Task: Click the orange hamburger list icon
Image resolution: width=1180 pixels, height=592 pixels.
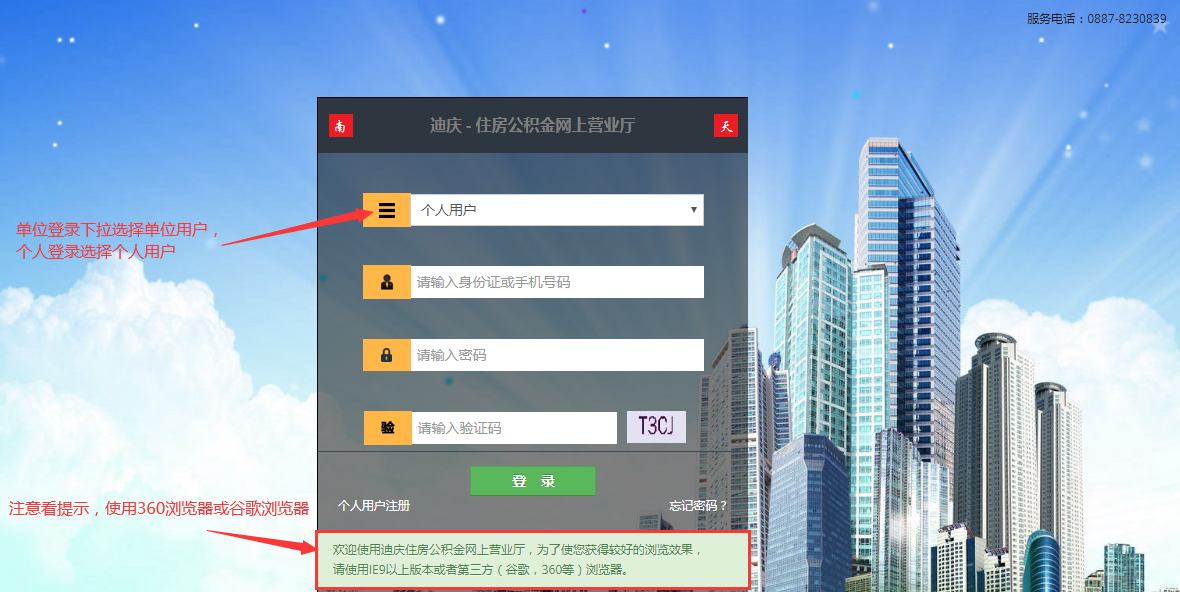Action: (x=387, y=210)
